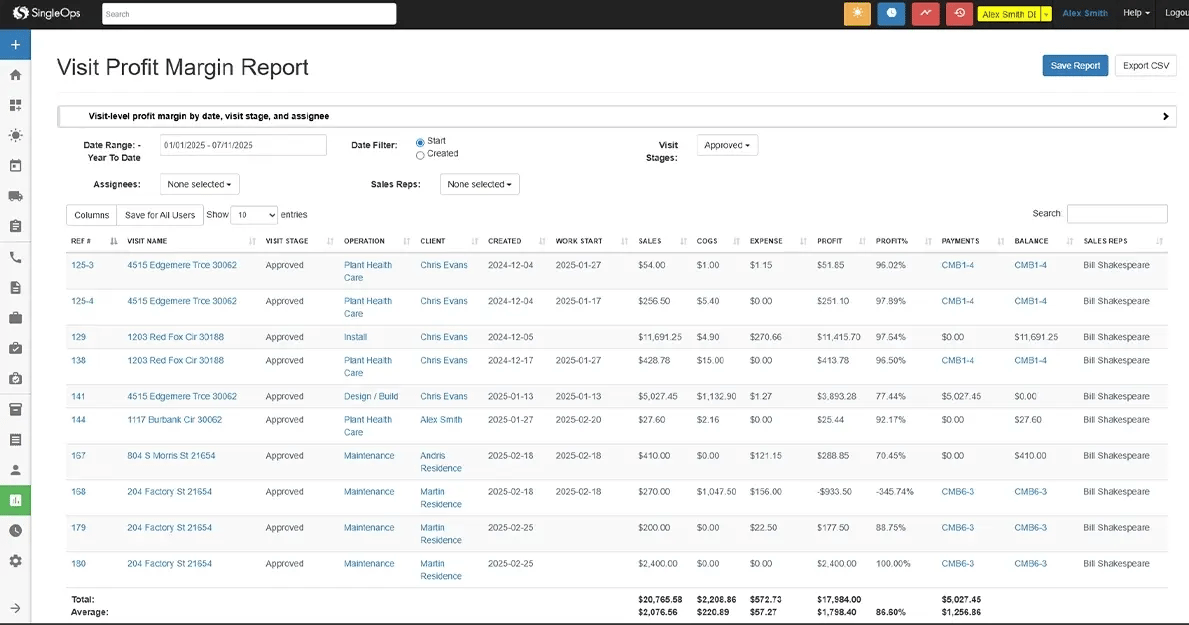Open the calendar icon in the sidebar

point(15,166)
